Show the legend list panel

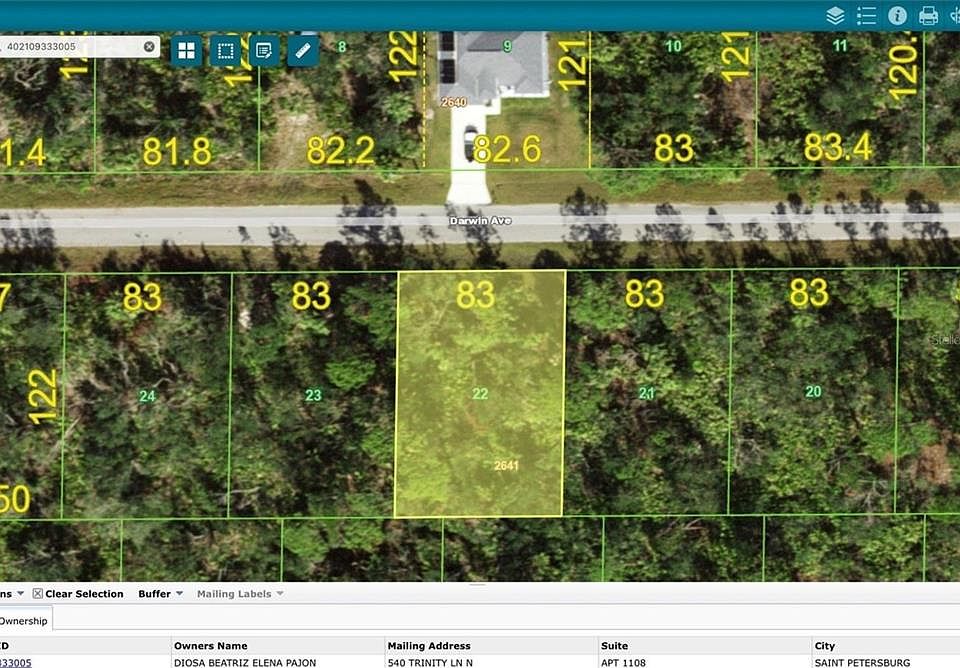click(866, 15)
